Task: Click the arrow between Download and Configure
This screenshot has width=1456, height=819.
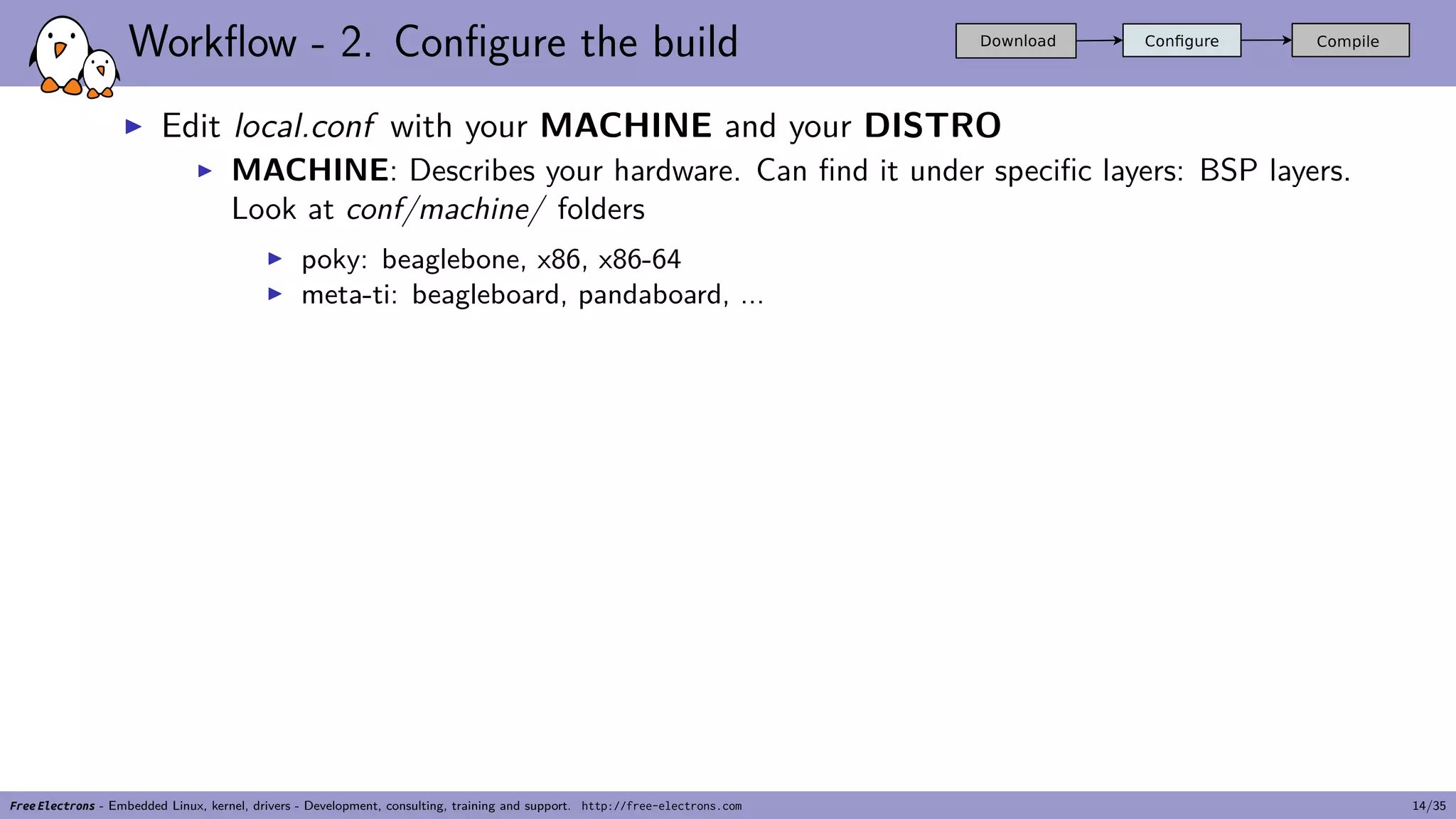Action: [1099, 41]
